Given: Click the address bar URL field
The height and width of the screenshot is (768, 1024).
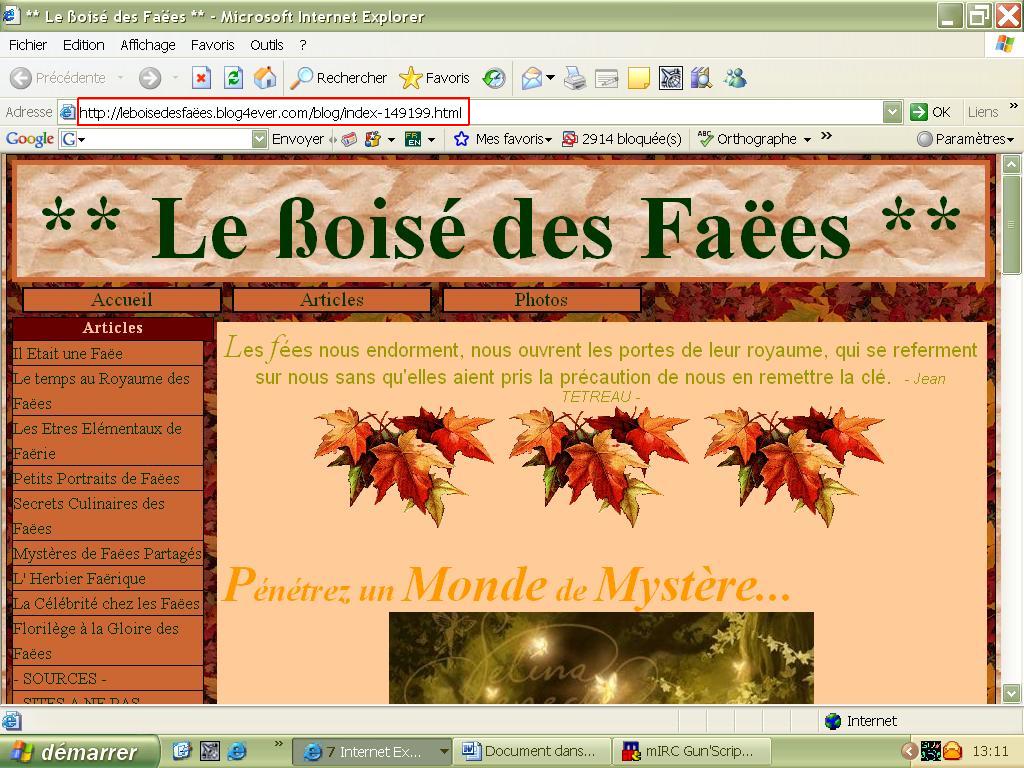Looking at the screenshot, I should 479,112.
